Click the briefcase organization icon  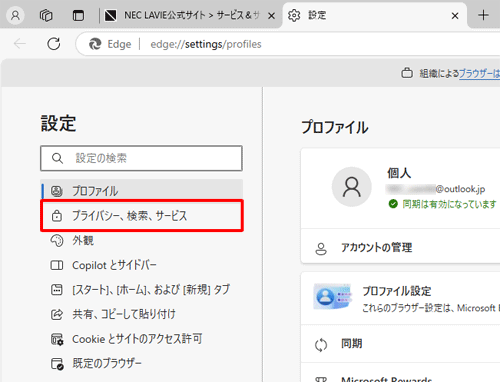(407, 73)
